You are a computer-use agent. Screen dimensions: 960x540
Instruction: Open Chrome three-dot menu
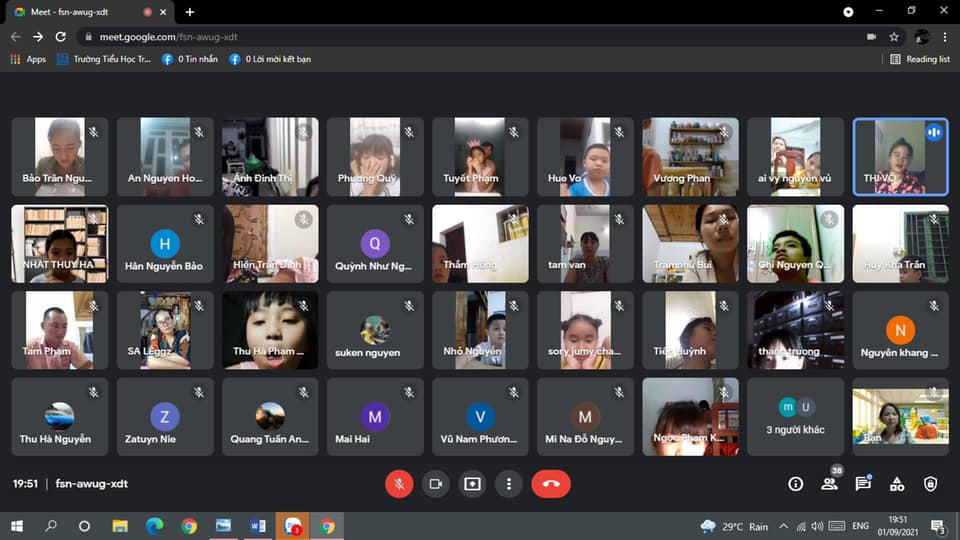pyautogui.click(x=945, y=37)
